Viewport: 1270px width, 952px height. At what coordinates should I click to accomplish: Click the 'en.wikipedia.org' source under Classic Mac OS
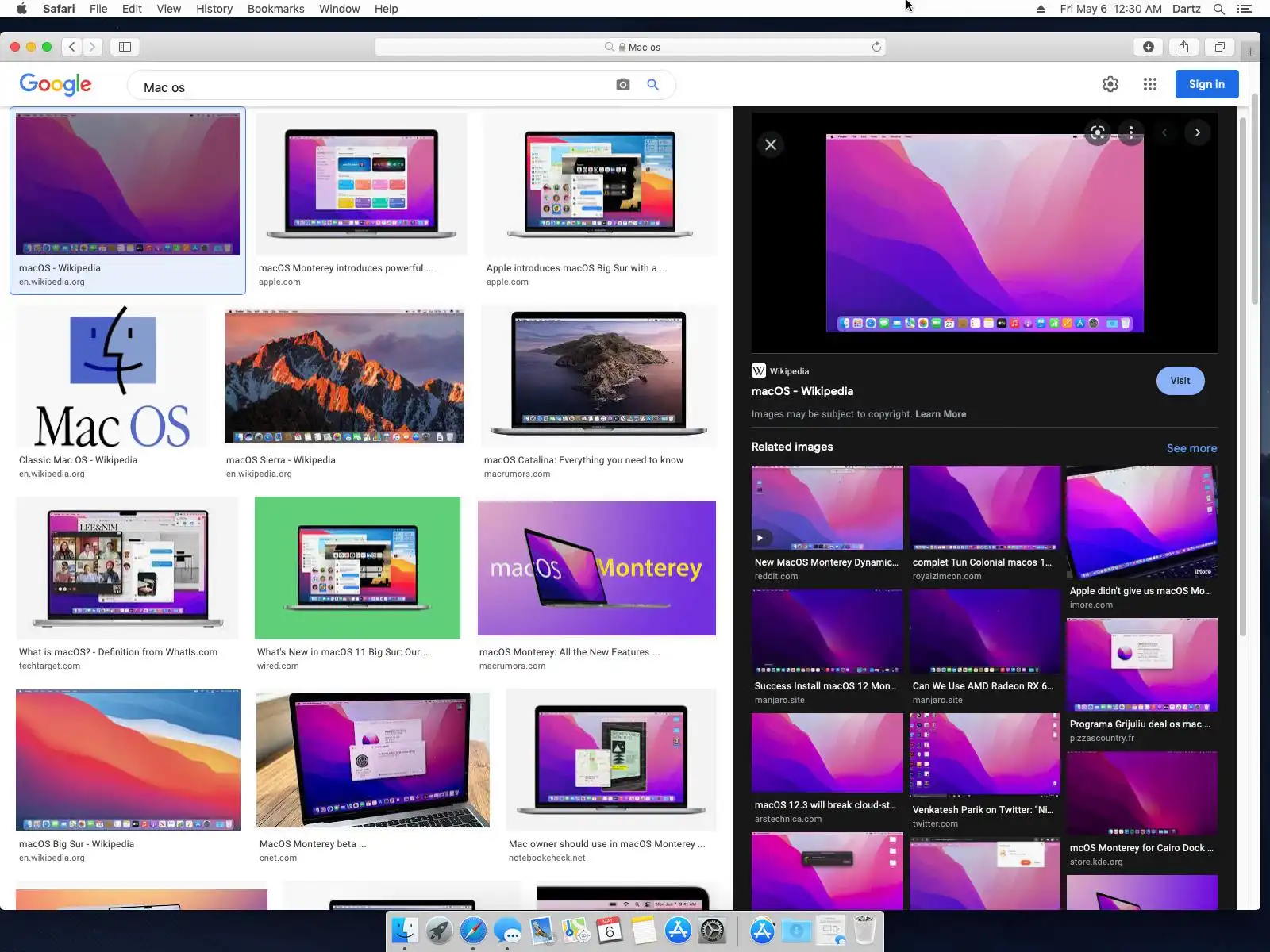tap(52, 474)
